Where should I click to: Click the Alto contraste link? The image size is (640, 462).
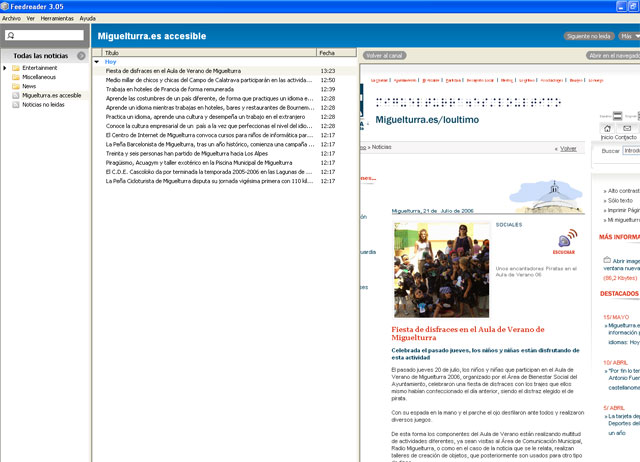pos(624,191)
